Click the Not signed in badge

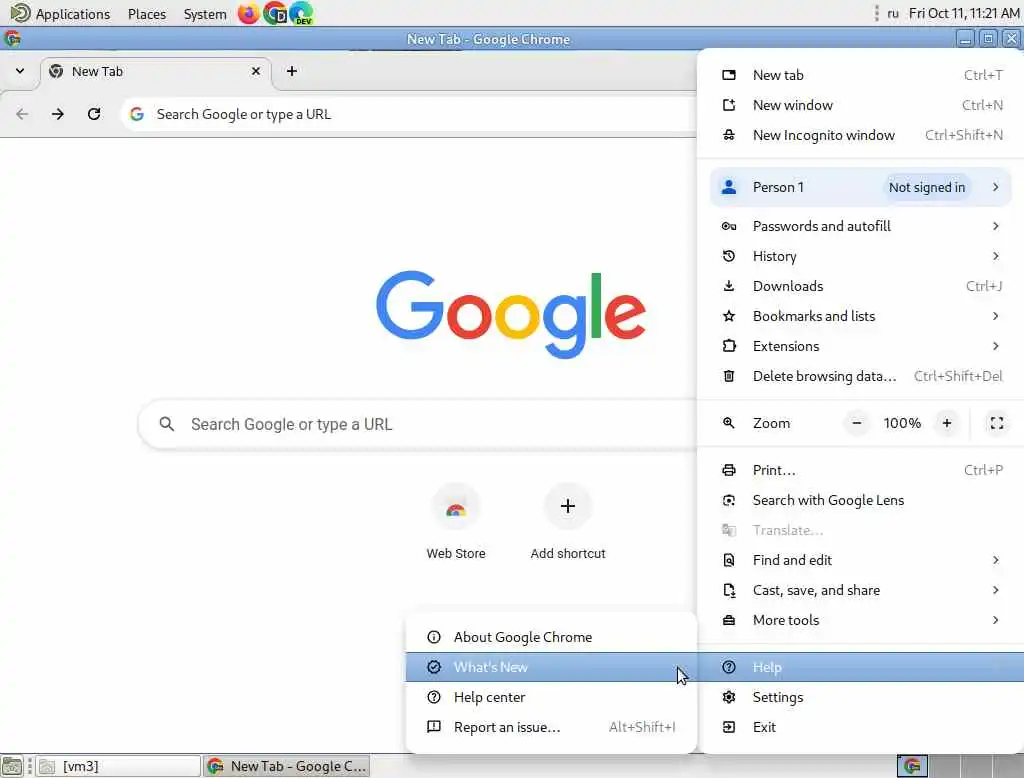tap(927, 187)
